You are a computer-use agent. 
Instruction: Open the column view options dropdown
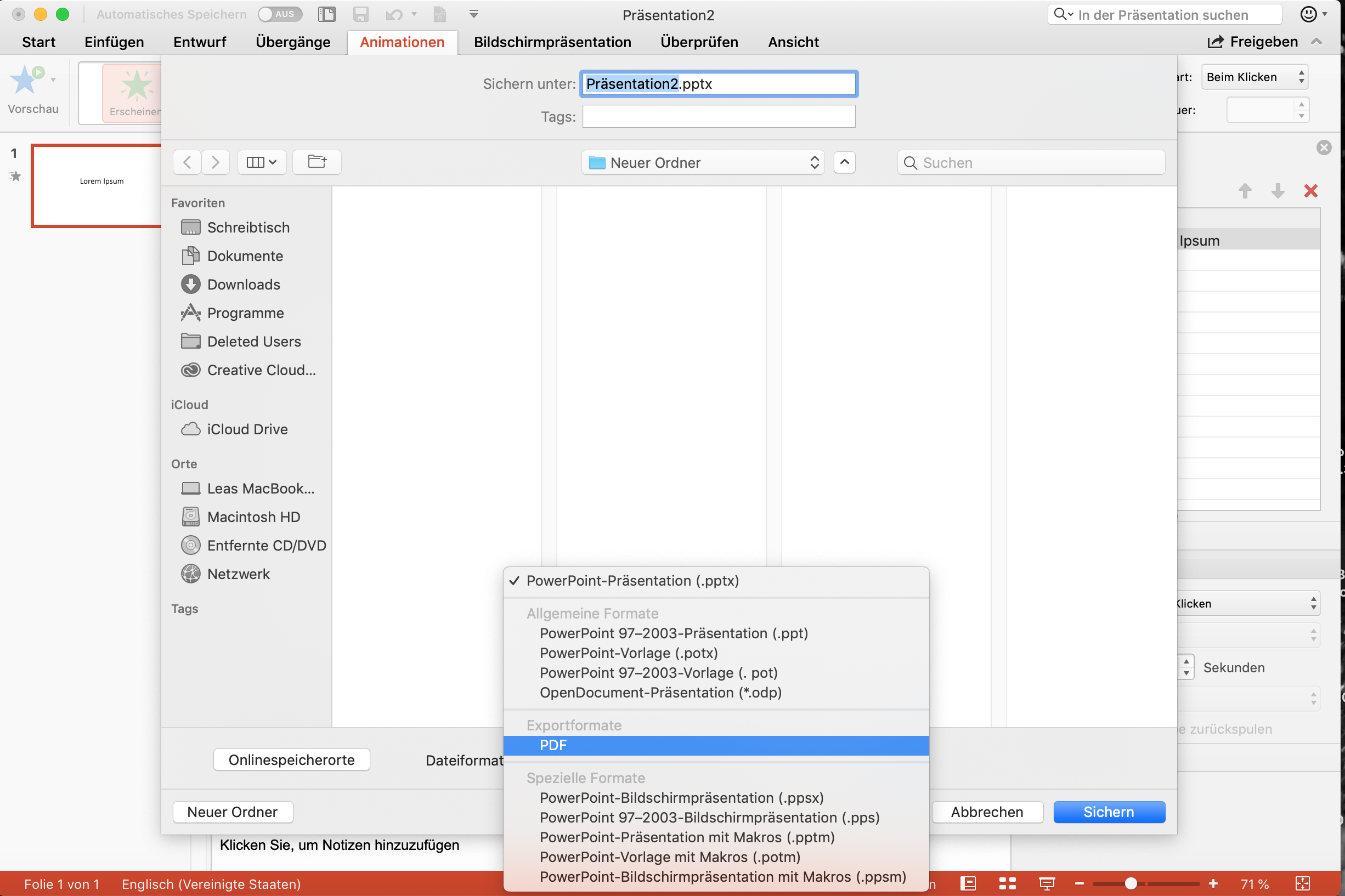[x=261, y=162]
